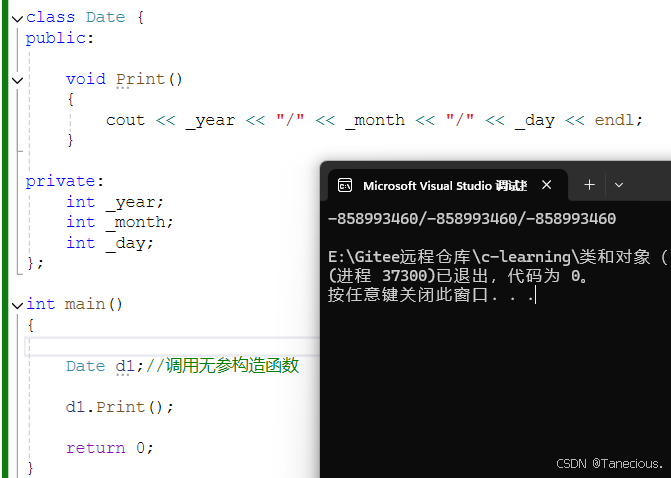Viewport: 671px width, 478px height.
Task: Click endl at the end of the cout line
Action: pyautogui.click(x=614, y=120)
